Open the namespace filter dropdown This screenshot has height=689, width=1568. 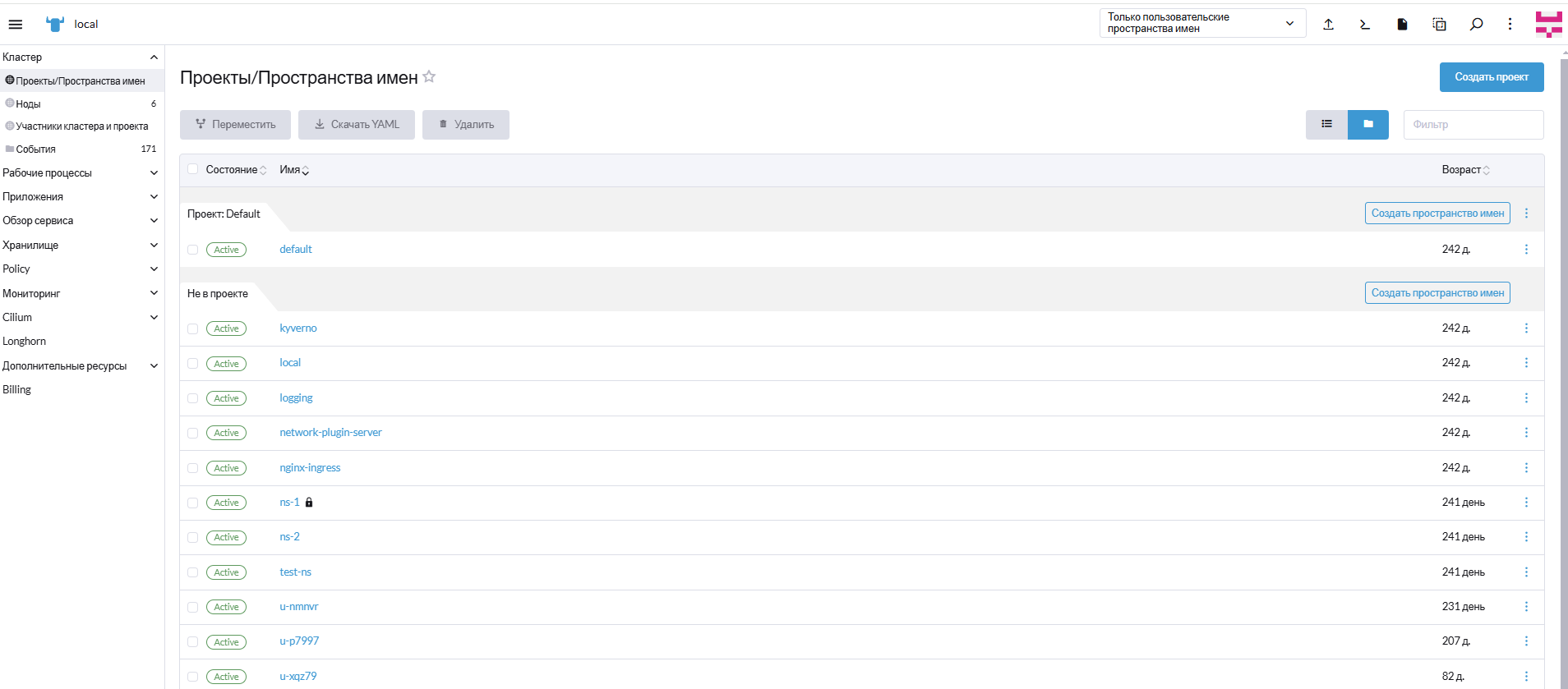1201,23
